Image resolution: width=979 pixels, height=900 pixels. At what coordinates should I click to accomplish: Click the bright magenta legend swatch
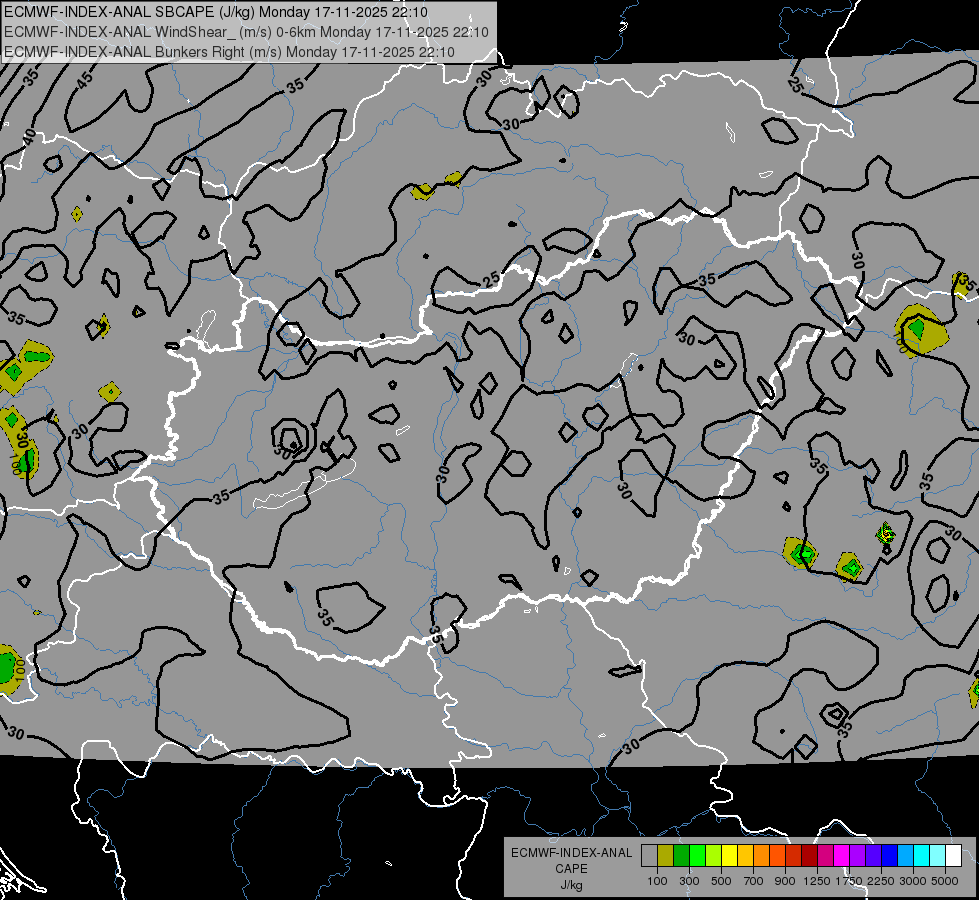[x=842, y=856]
